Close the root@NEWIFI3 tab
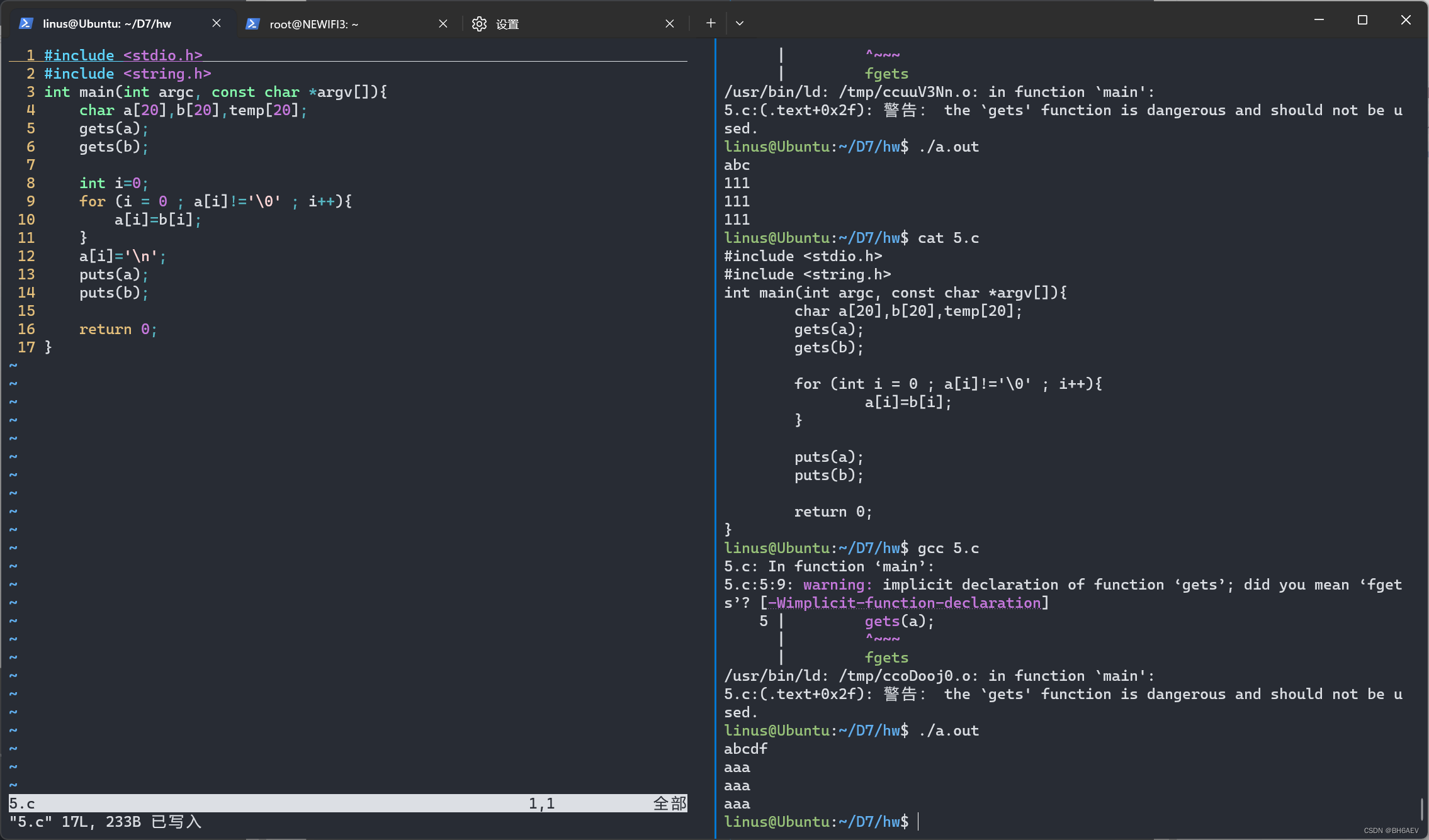 [443, 23]
